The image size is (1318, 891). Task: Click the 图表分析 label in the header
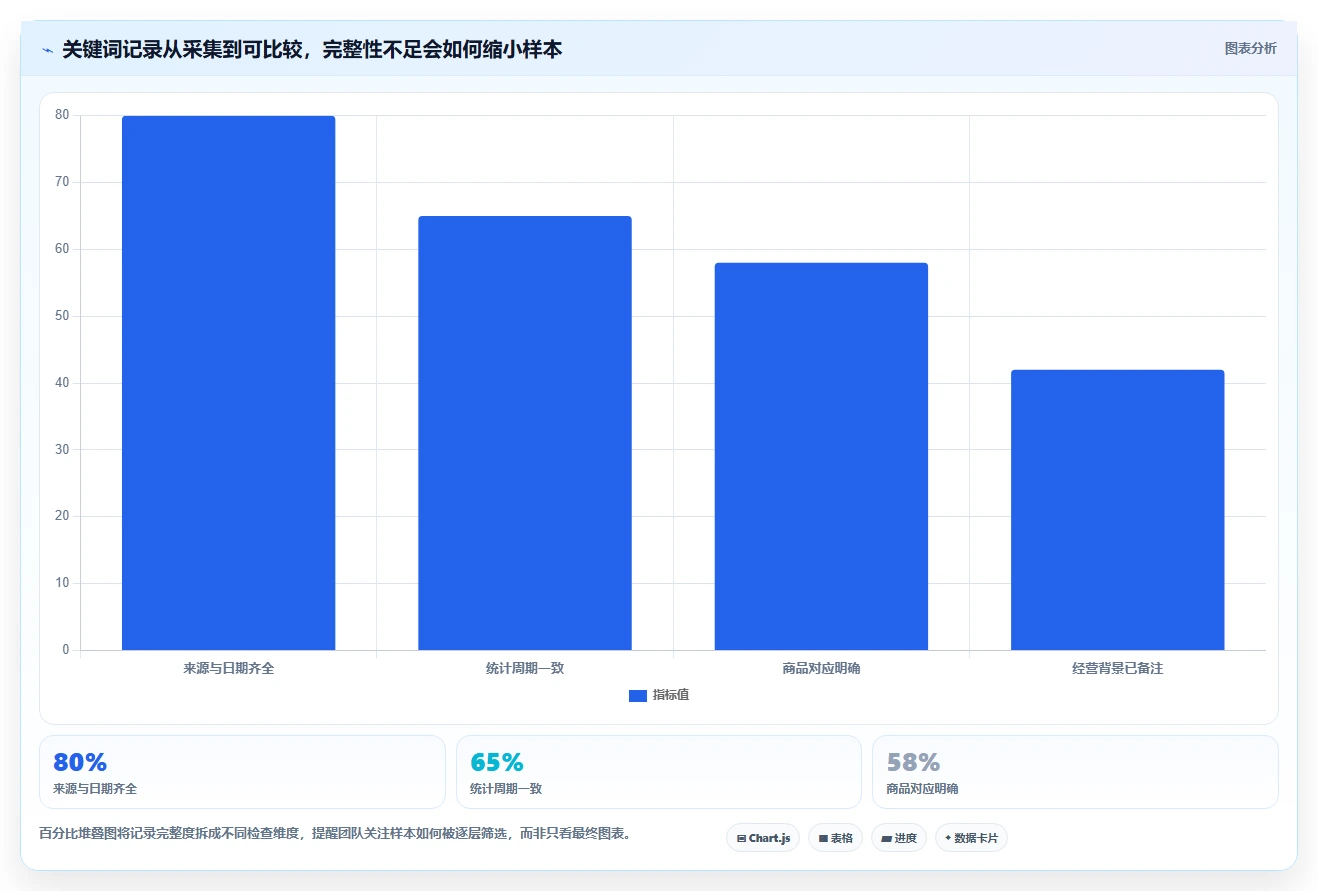[1250, 48]
